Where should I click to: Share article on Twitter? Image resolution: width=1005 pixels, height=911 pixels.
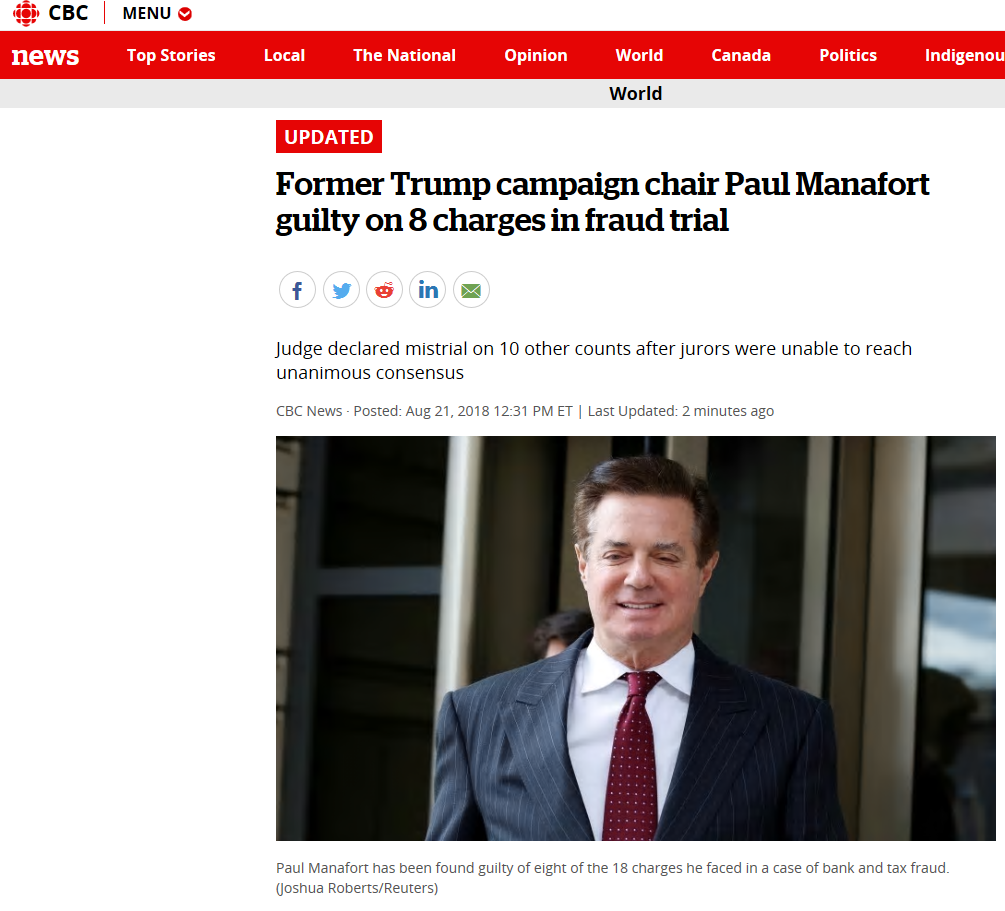[x=341, y=290]
